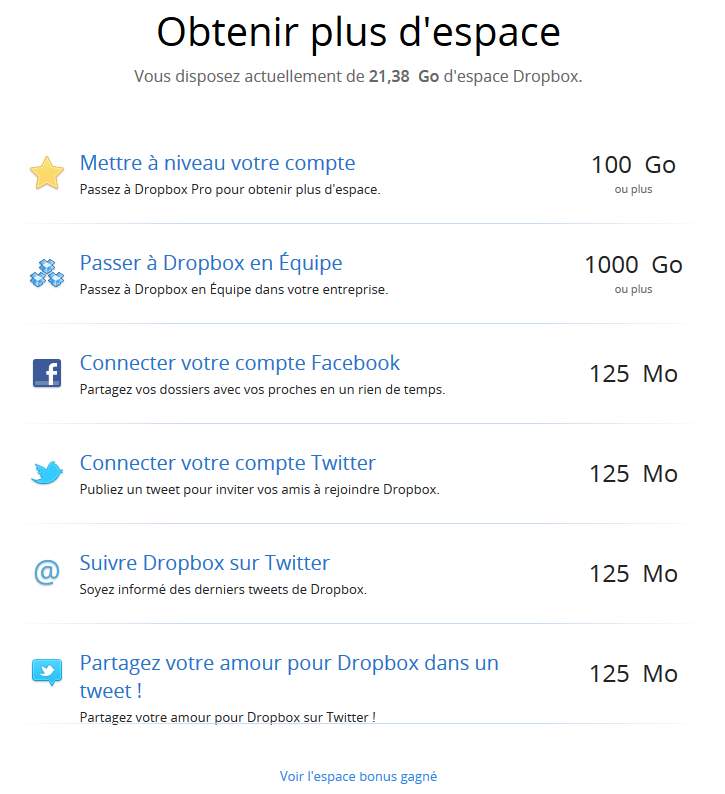Click the Passez à Dropbox Pro description text

coord(230,190)
